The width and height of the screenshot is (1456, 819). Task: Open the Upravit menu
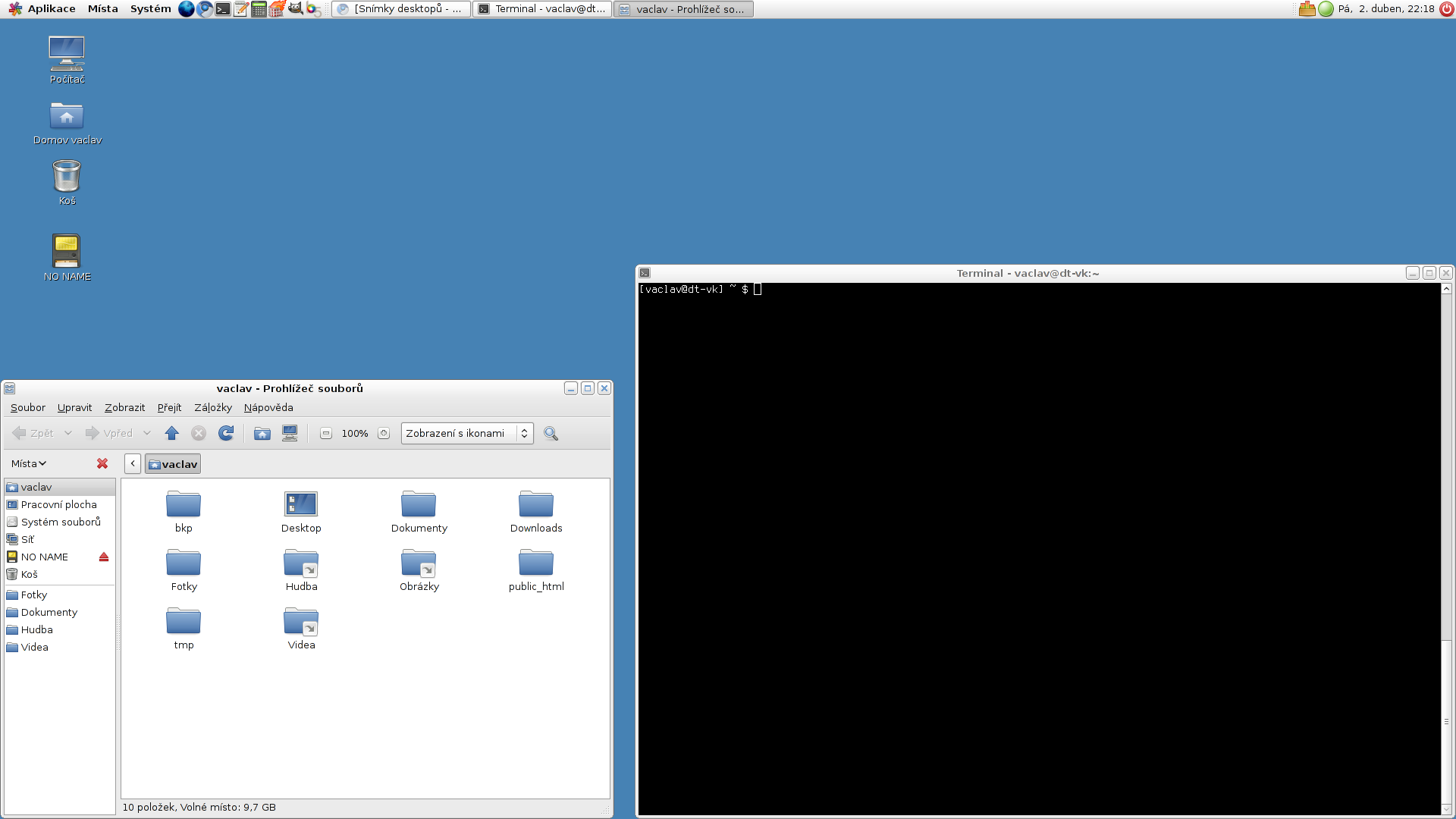pyautogui.click(x=74, y=407)
